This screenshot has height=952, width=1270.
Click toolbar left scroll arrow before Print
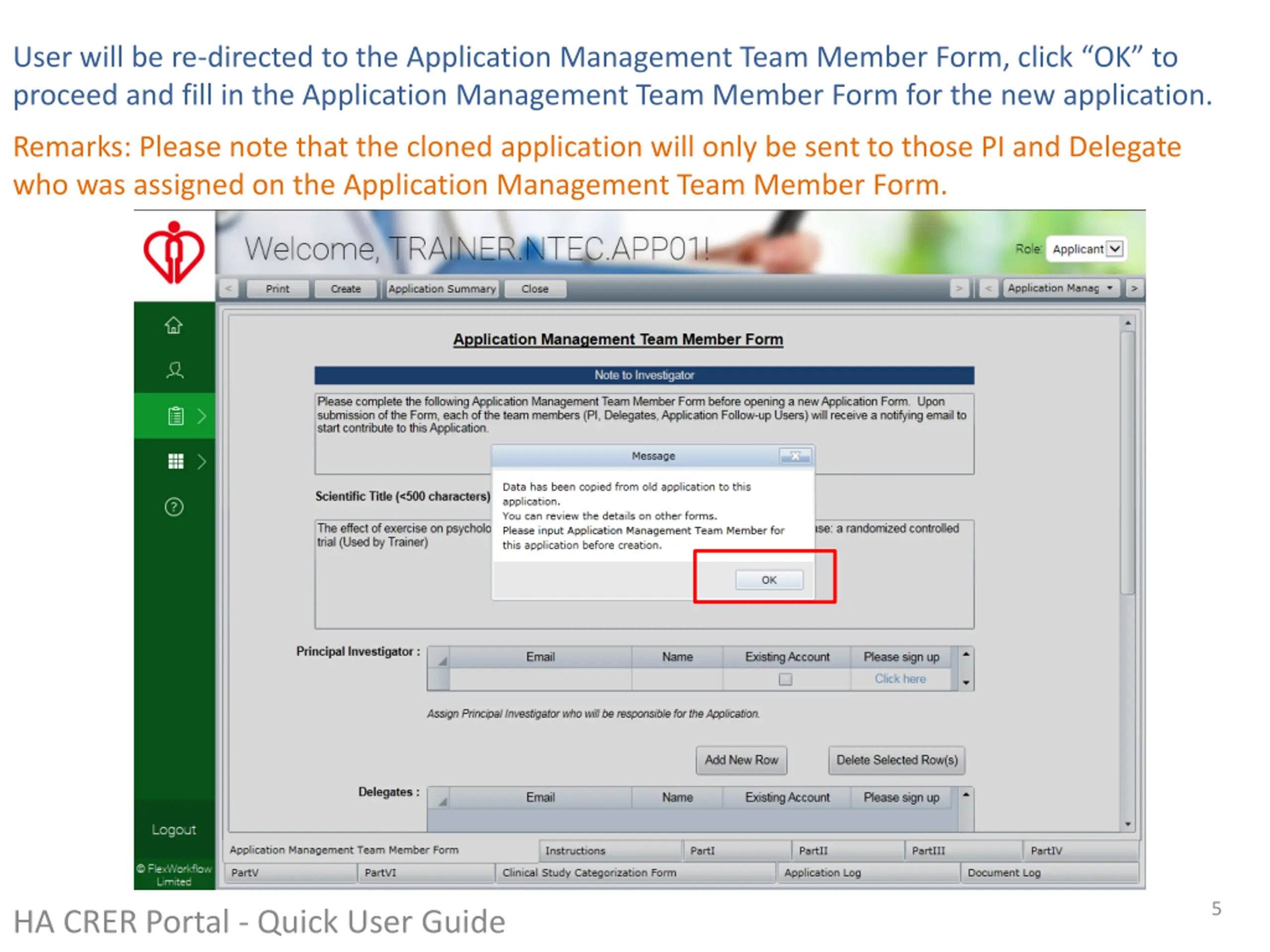coord(229,289)
